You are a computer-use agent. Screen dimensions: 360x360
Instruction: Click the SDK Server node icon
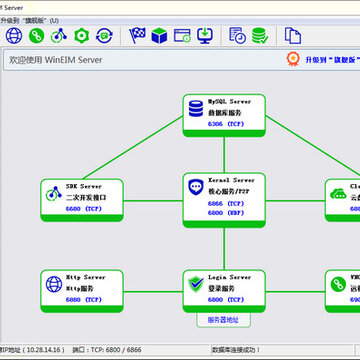[54, 193]
